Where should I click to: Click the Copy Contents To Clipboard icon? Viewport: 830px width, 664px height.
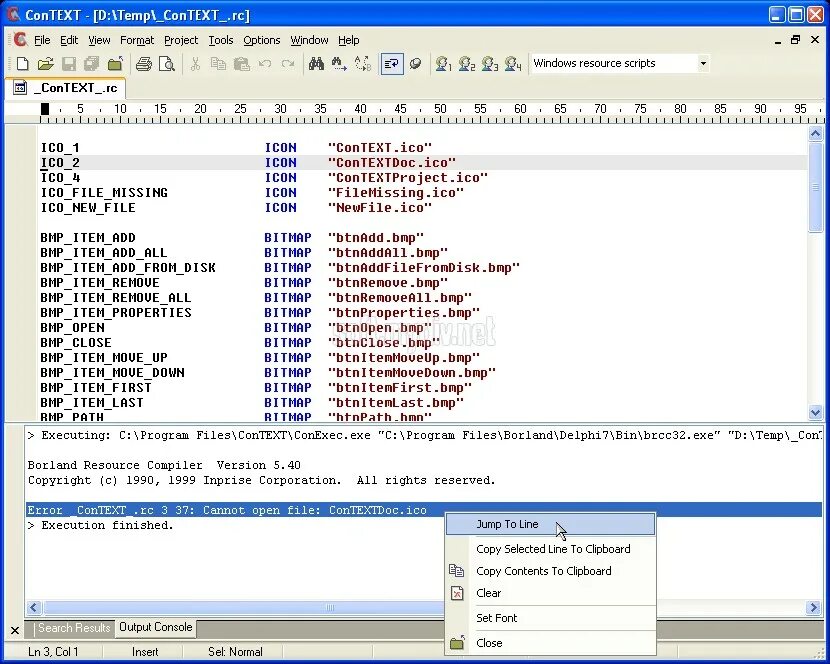tap(456, 570)
